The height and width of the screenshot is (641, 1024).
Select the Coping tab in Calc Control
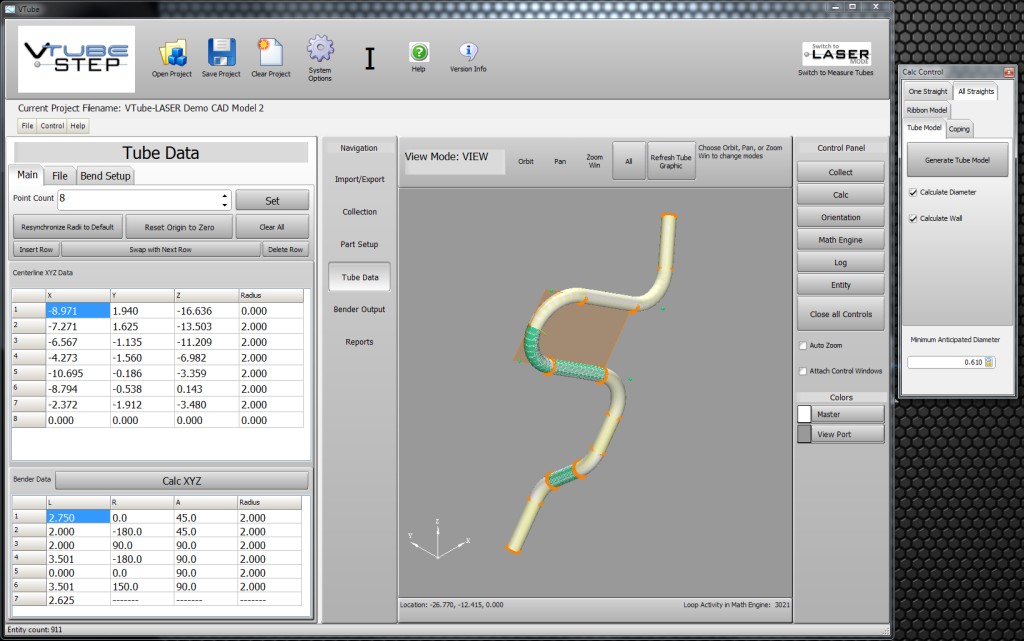pyautogui.click(x=959, y=129)
